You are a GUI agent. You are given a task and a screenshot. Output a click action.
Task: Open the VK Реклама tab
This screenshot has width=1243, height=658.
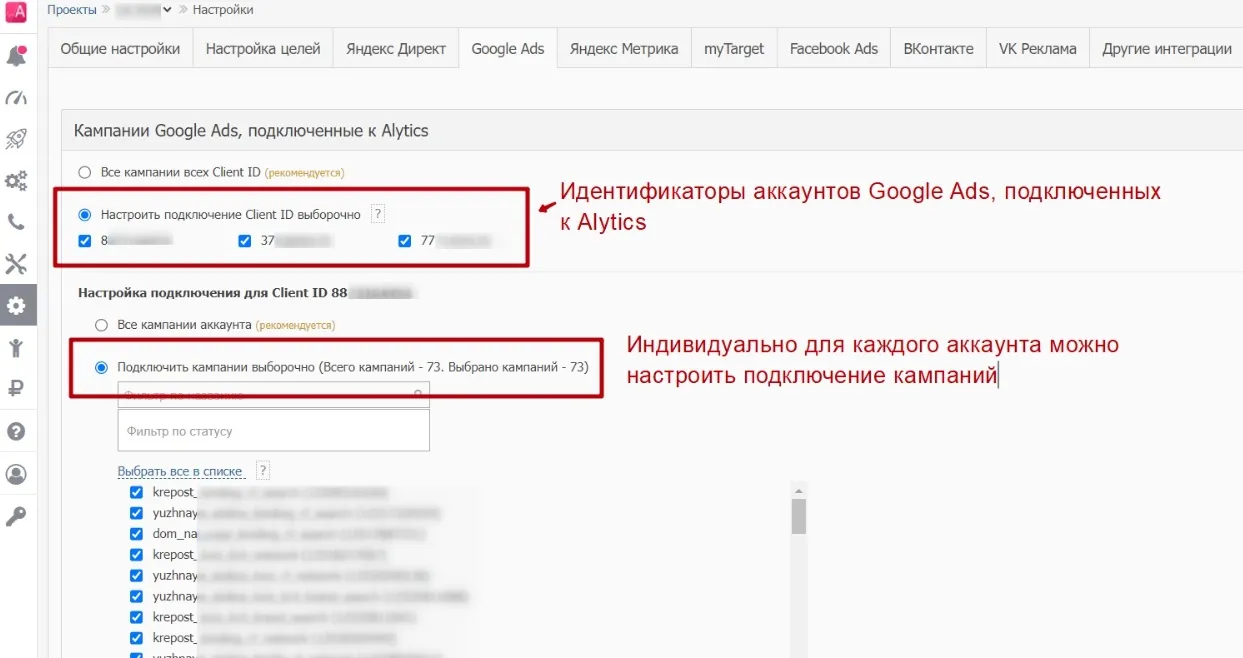1038,49
